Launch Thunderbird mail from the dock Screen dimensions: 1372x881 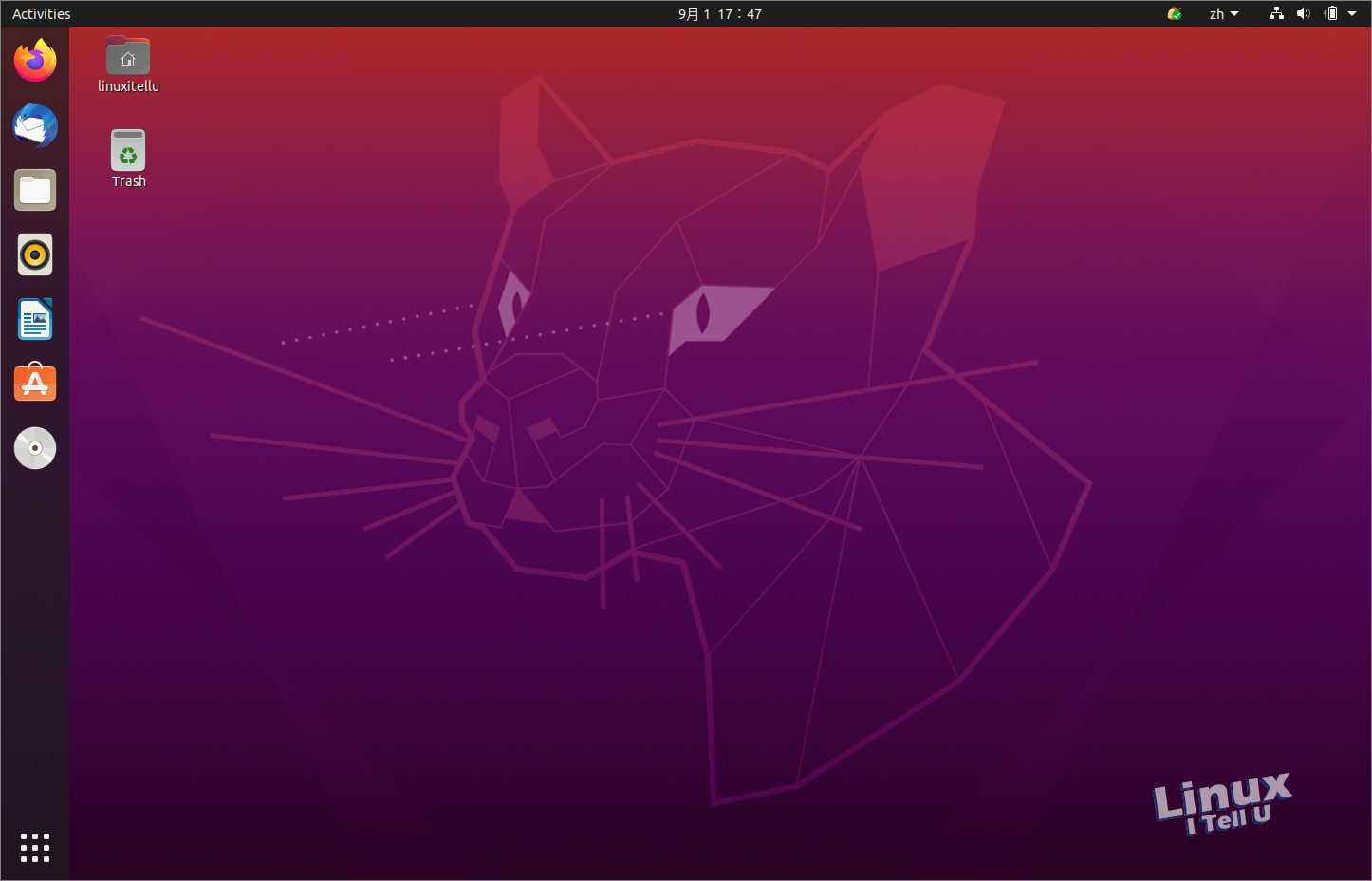(35, 125)
